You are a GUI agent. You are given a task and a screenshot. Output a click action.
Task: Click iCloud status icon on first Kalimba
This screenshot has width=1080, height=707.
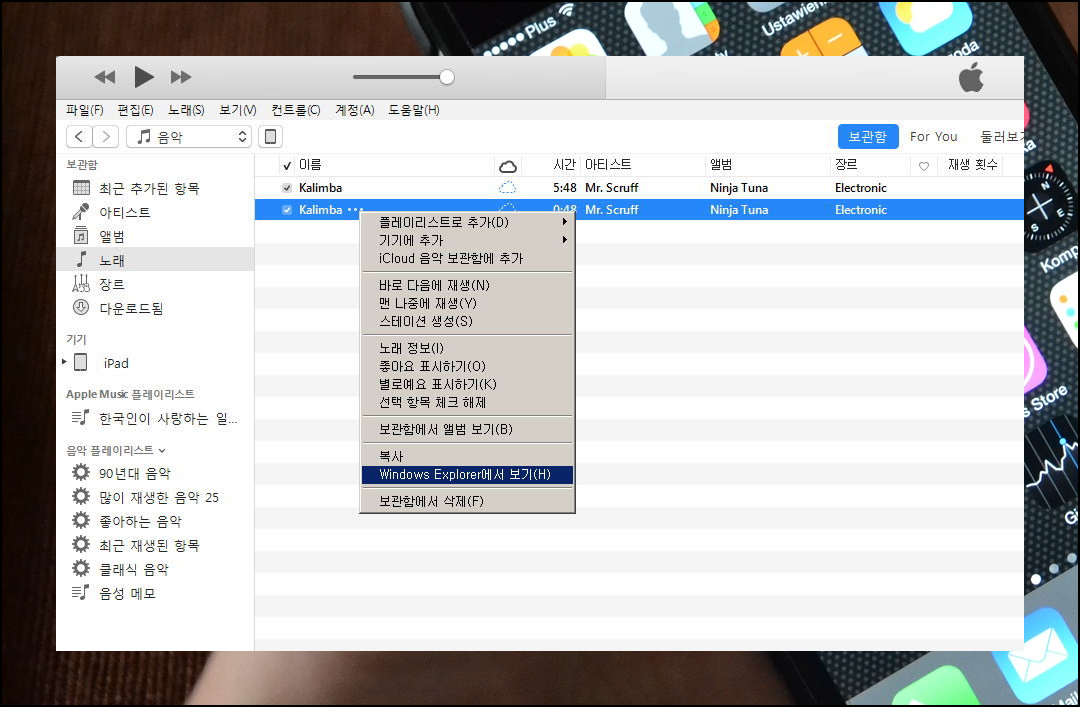pyautogui.click(x=507, y=187)
